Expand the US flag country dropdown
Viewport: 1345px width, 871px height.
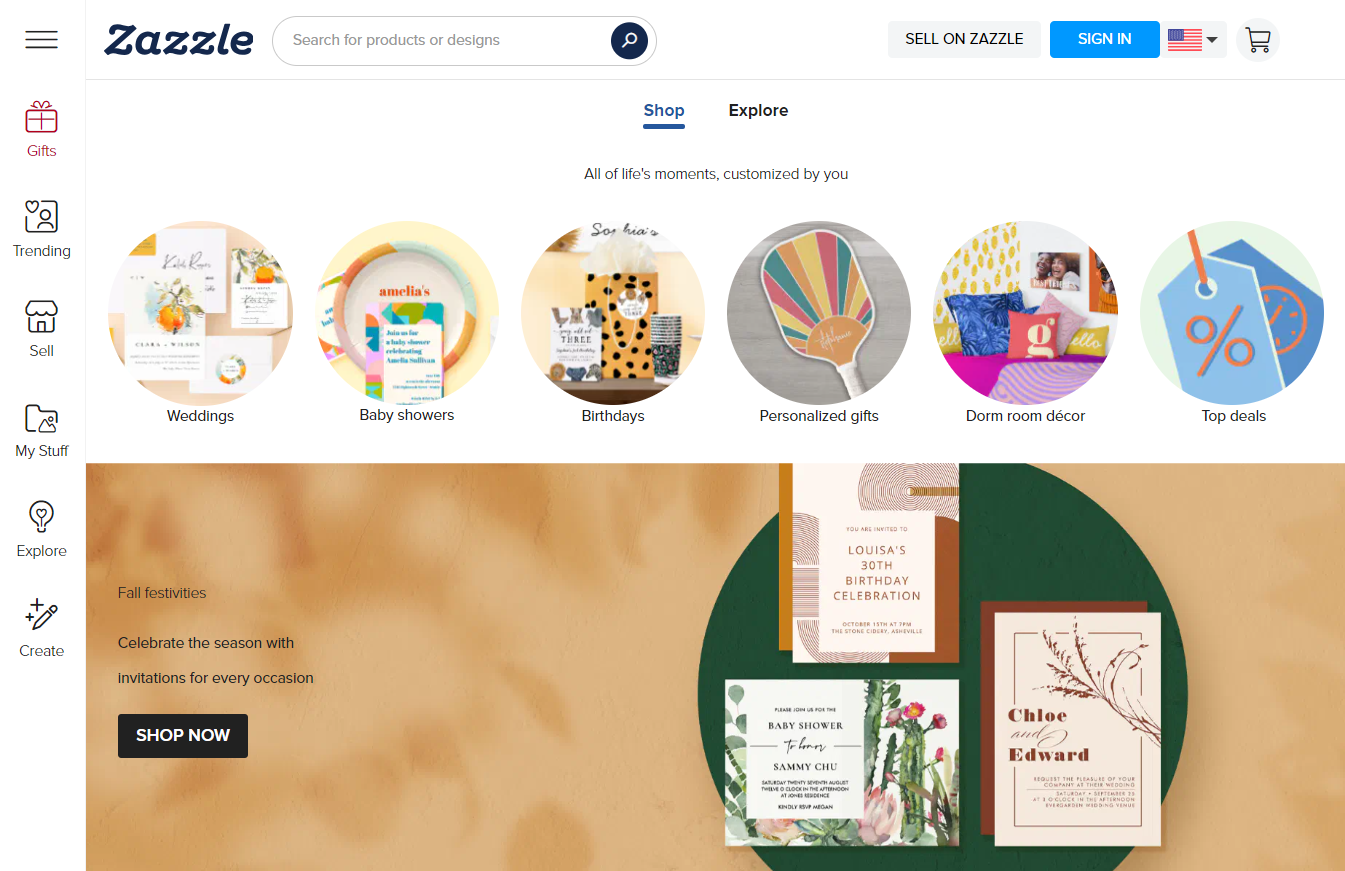[x=1193, y=40]
